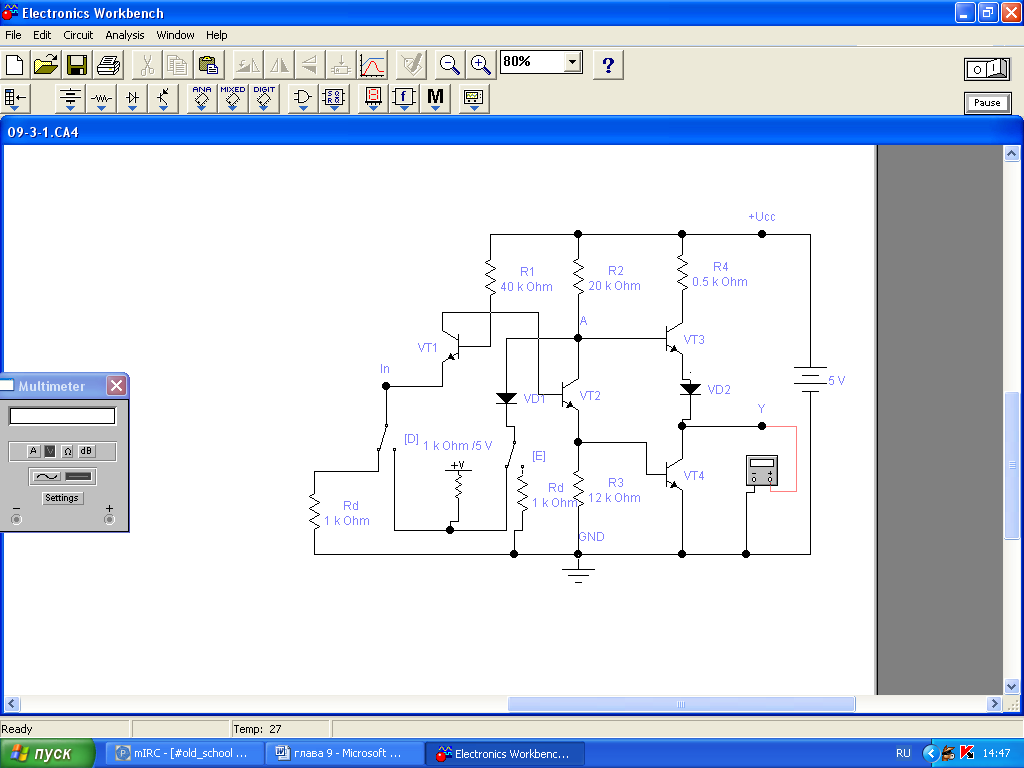Set multimeter to AC signal

47,477
